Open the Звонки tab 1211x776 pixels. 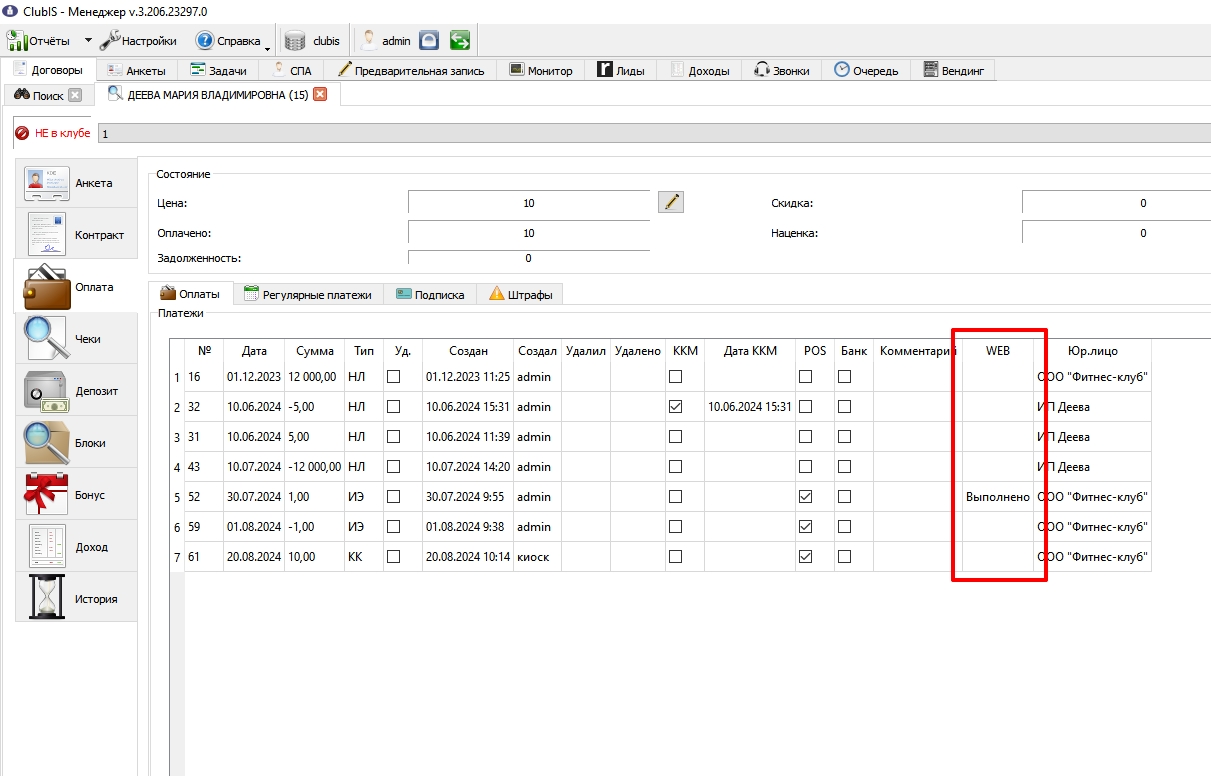782,71
